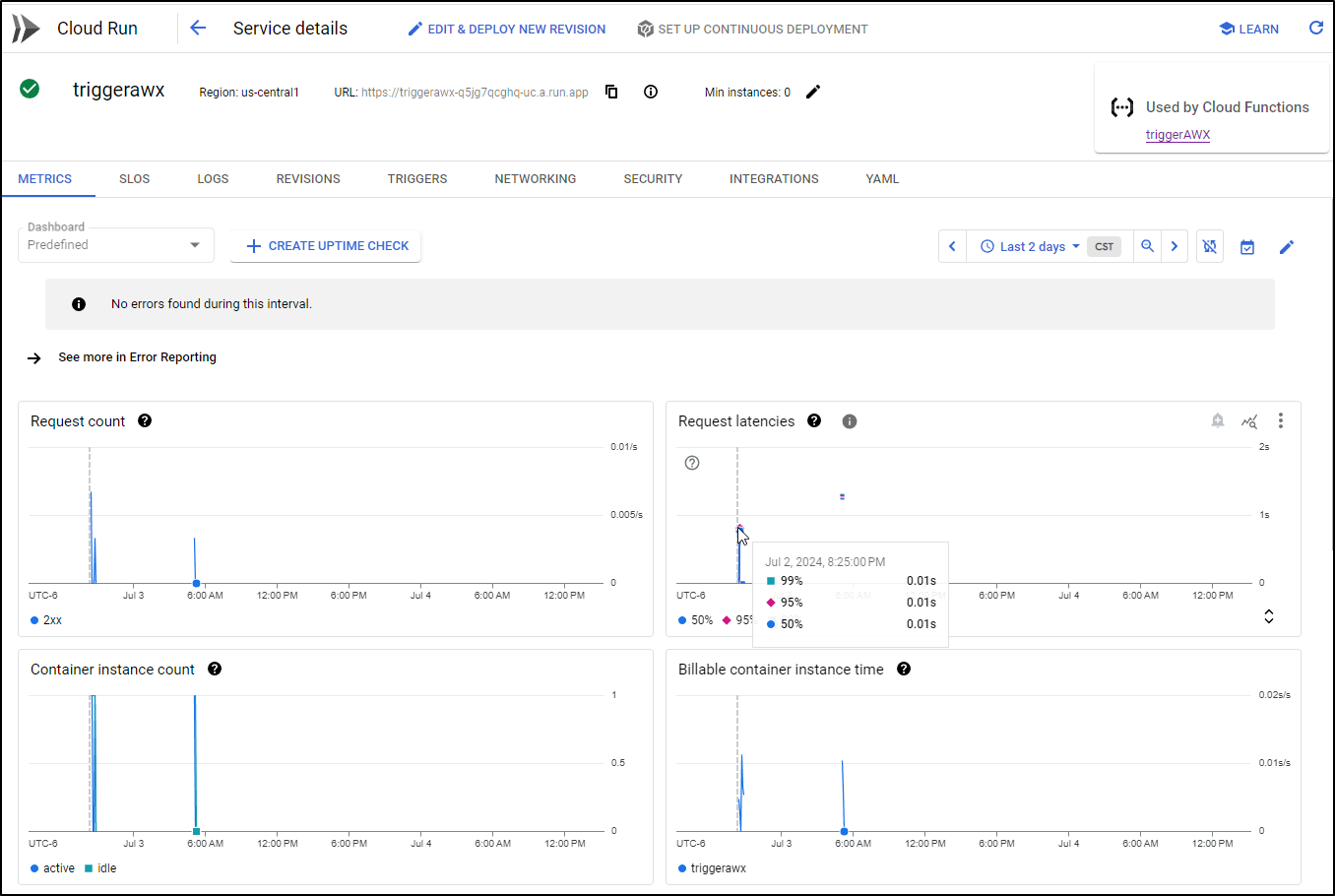1335x896 pixels.
Task: Click the Min instances: 0 text
Action: click(x=747, y=93)
